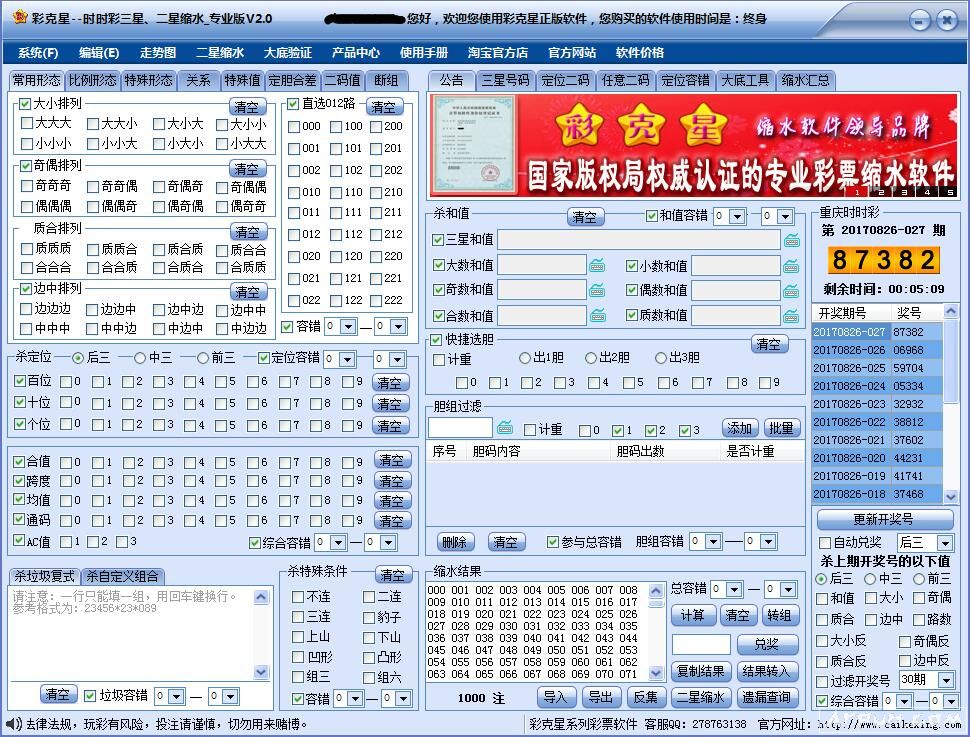Check the 豹子 special condition
The image size is (970, 737).
pyautogui.click(x=369, y=616)
